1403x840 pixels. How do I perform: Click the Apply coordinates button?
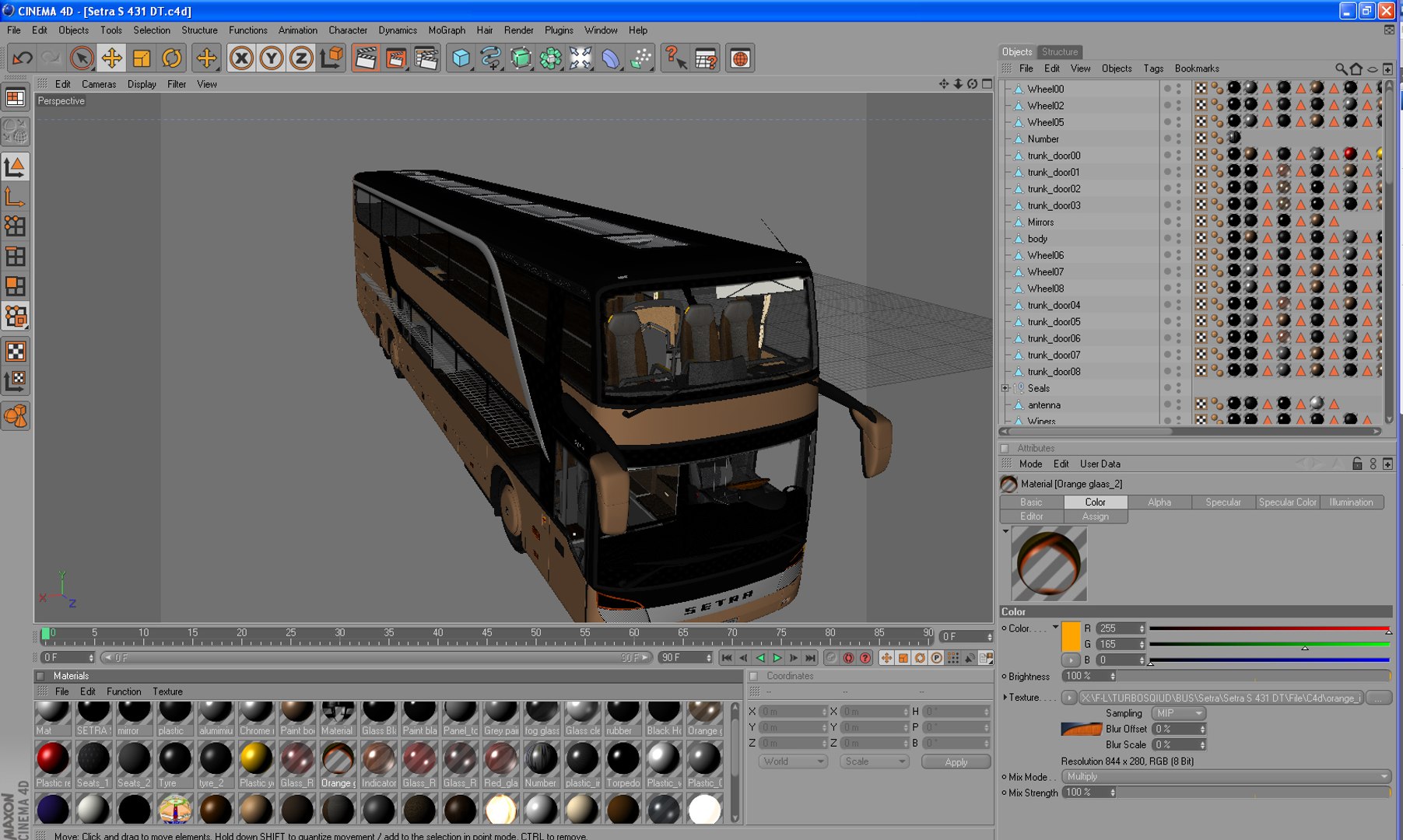tap(956, 762)
